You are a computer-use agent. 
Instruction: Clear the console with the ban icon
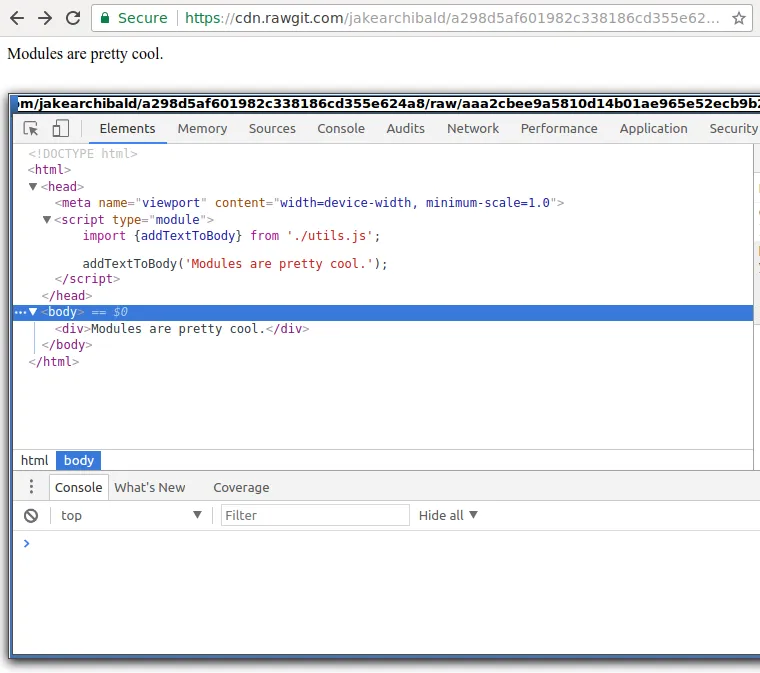[x=31, y=516]
